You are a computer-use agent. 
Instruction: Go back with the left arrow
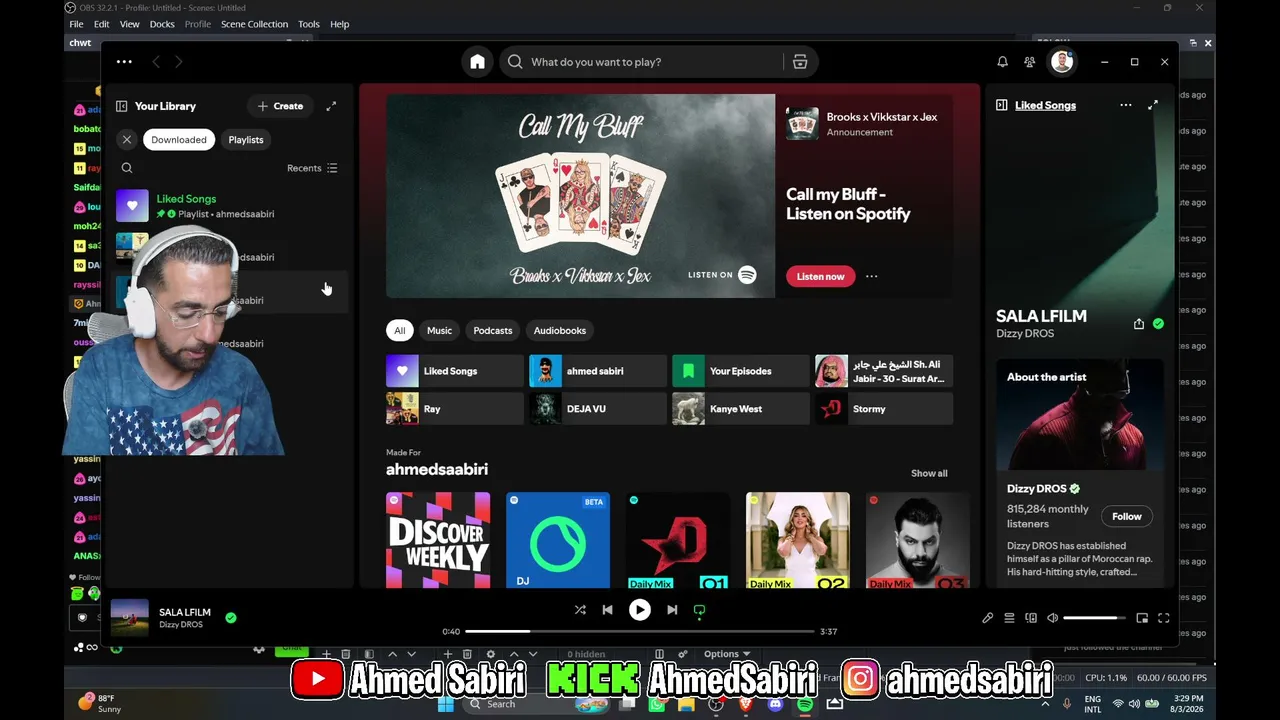pyautogui.click(x=156, y=62)
